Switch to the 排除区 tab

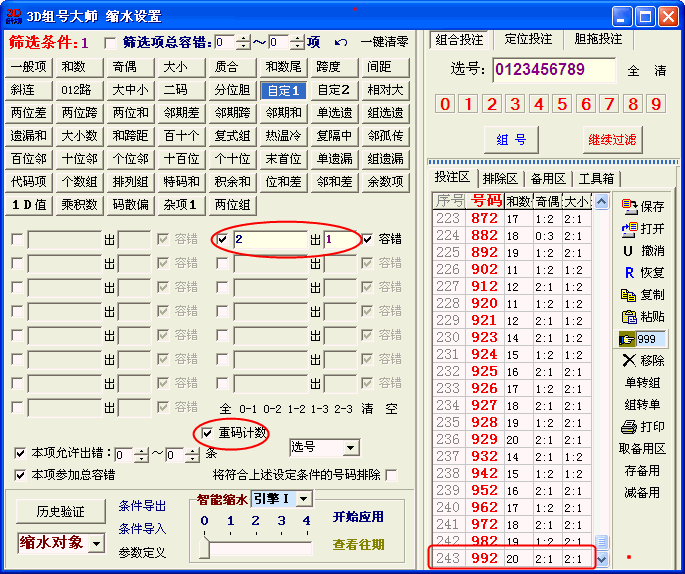(500, 178)
